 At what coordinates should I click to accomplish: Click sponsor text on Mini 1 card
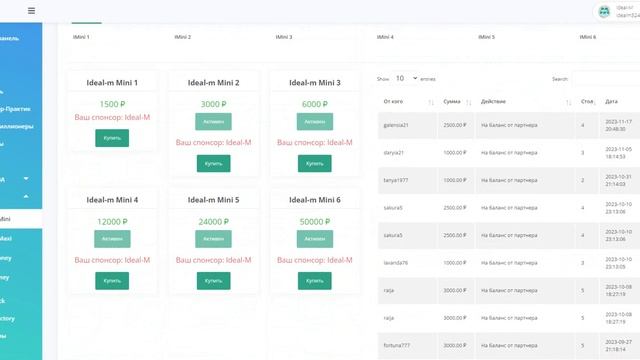(x=112, y=117)
